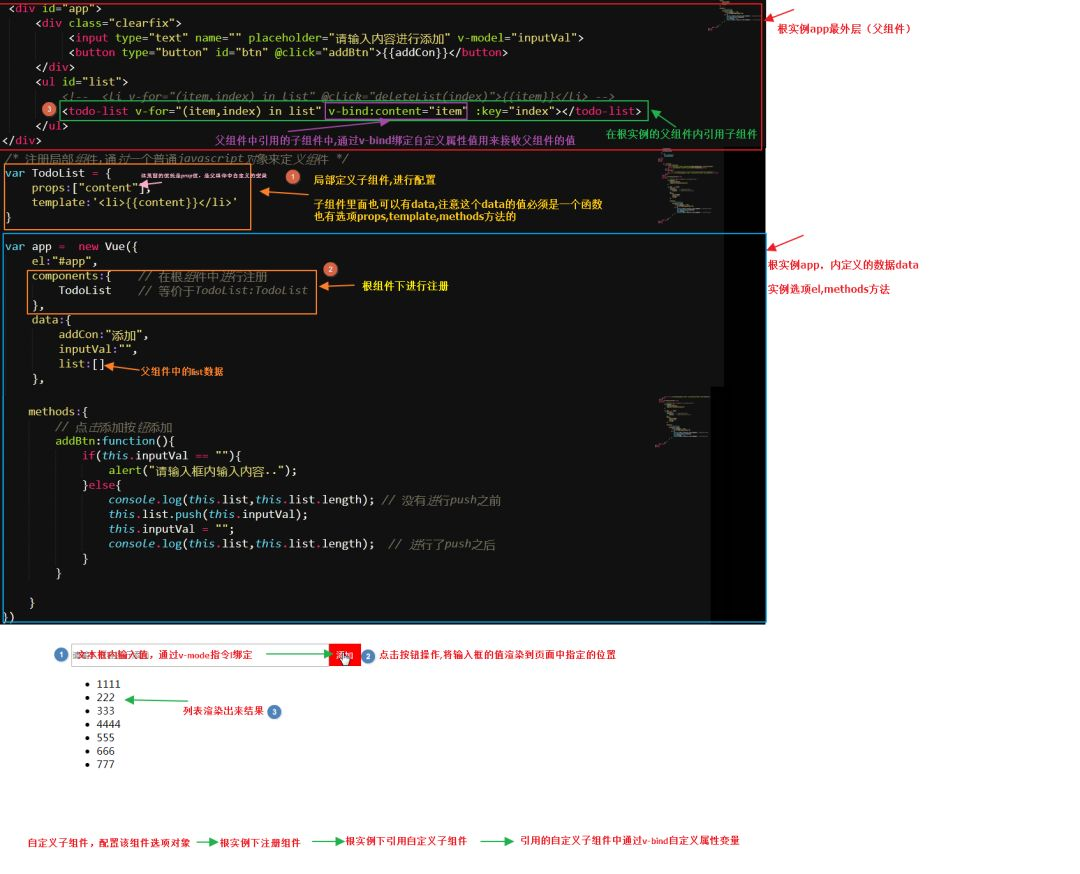Screen dimensions: 1080x874
Task: Click the list:[] data property line
Action: click(81, 364)
